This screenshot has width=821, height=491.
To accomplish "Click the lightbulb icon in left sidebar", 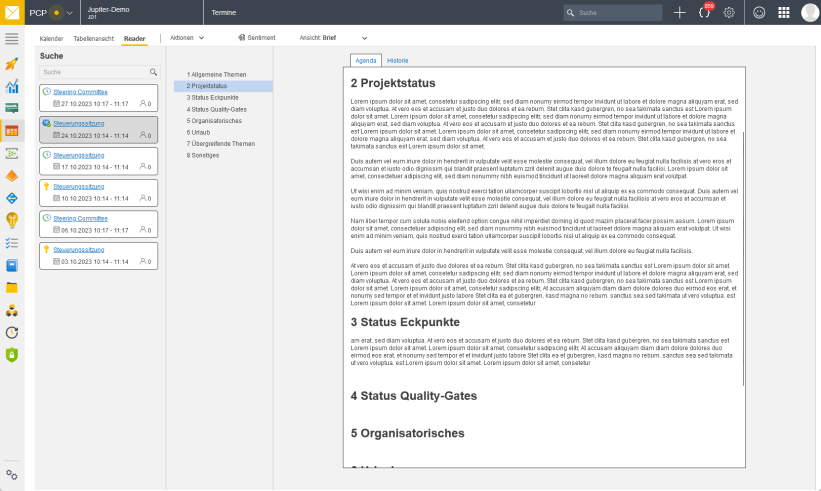I will [12, 219].
